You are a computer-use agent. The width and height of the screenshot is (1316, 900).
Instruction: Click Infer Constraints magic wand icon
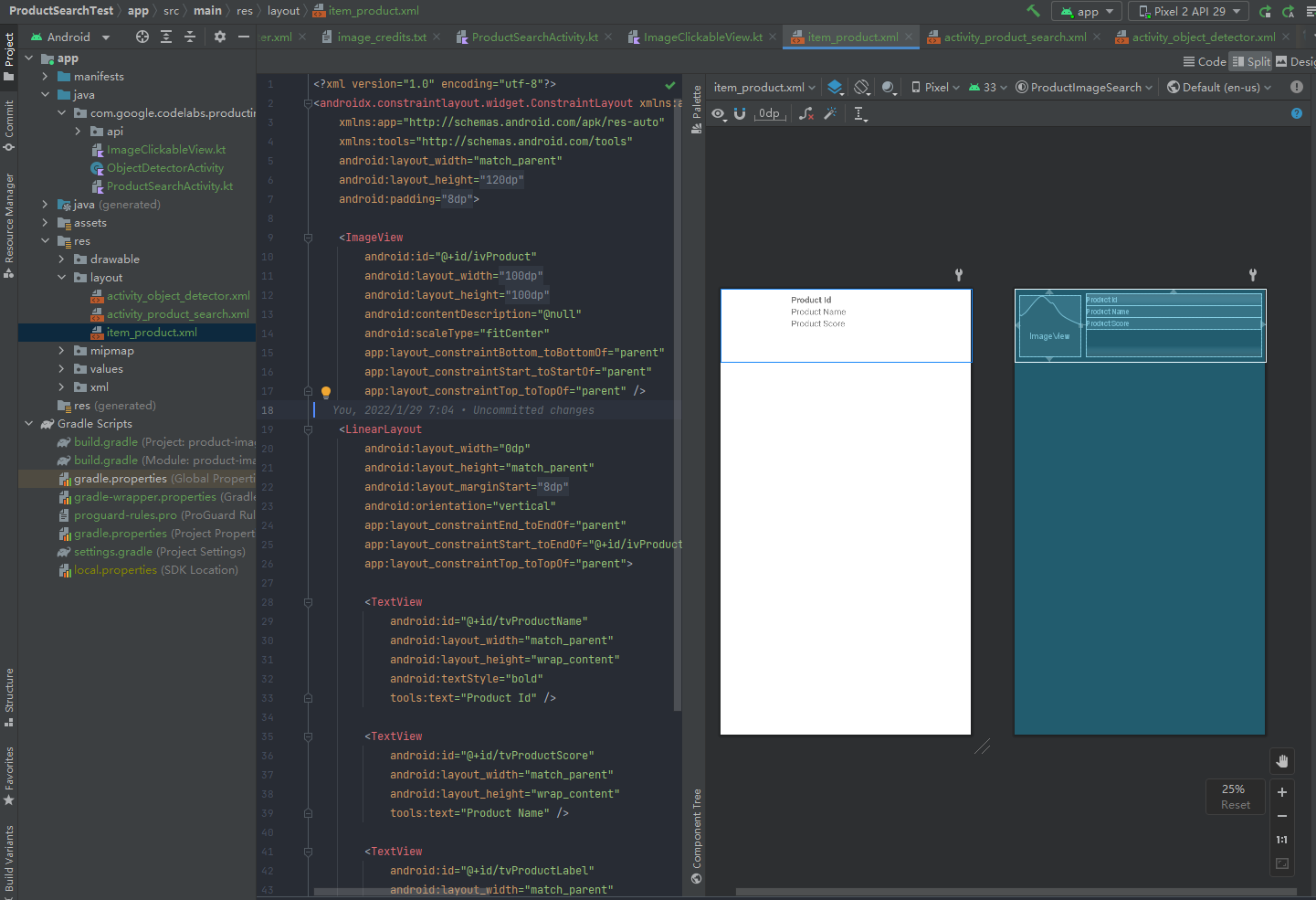pyautogui.click(x=830, y=113)
